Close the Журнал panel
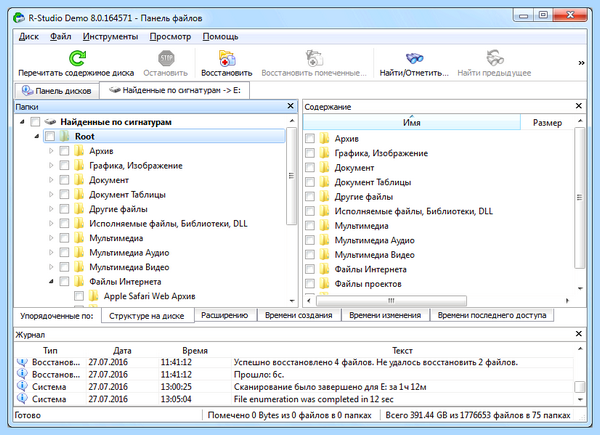 tap(579, 334)
